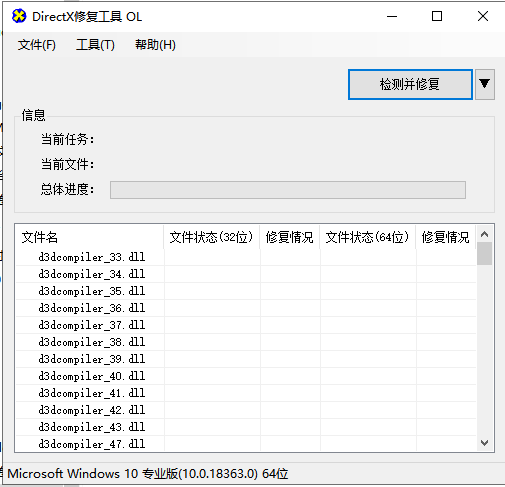The width and height of the screenshot is (505, 487).
Task: Click the file list scroll-up arrow
Action: [x=485, y=234]
